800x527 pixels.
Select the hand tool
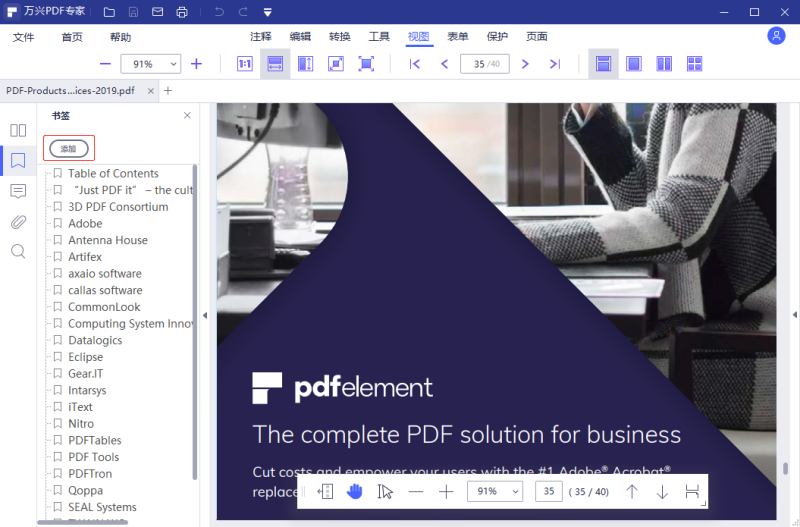pyautogui.click(x=355, y=492)
